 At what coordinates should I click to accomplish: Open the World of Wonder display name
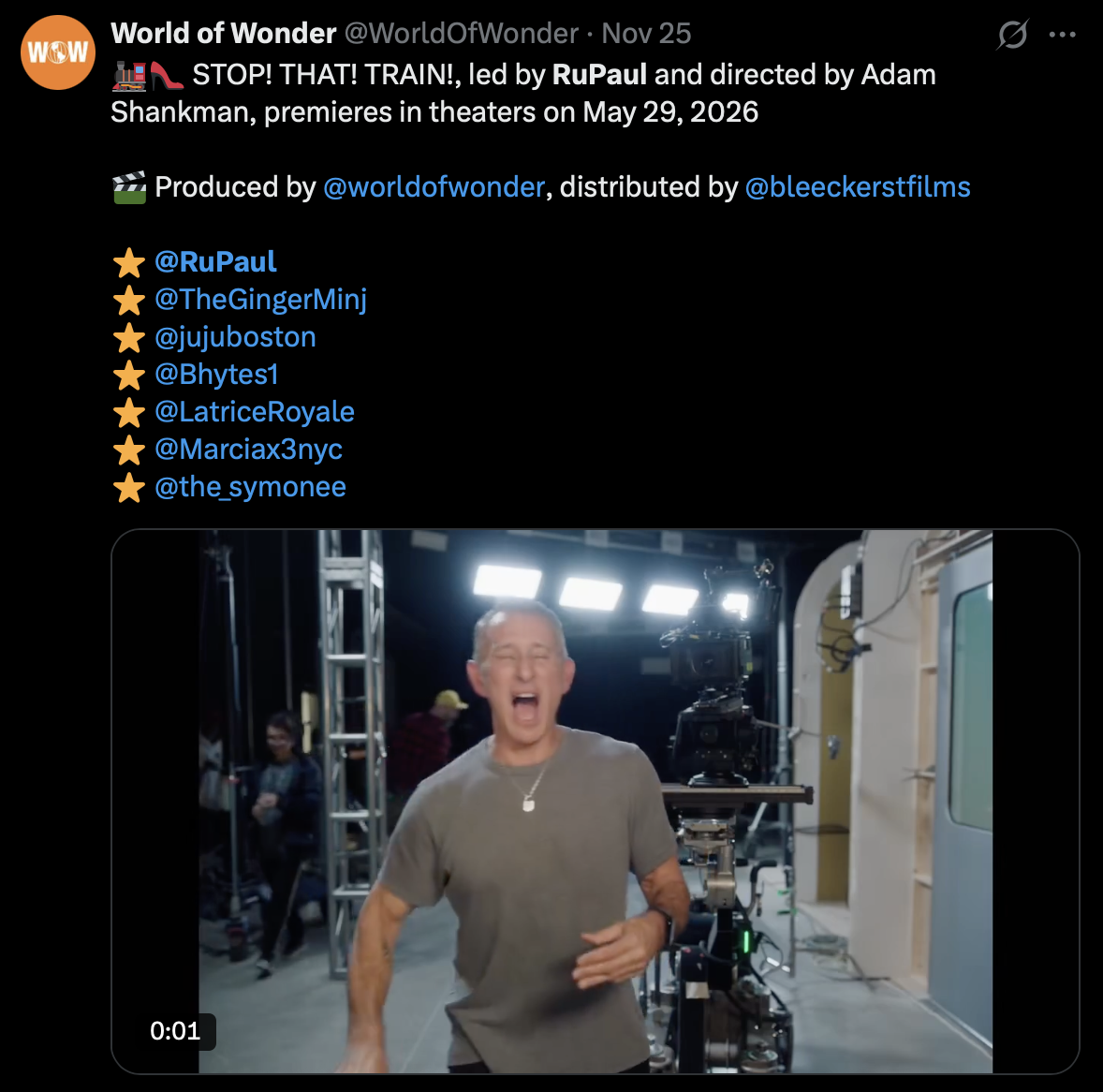(224, 33)
